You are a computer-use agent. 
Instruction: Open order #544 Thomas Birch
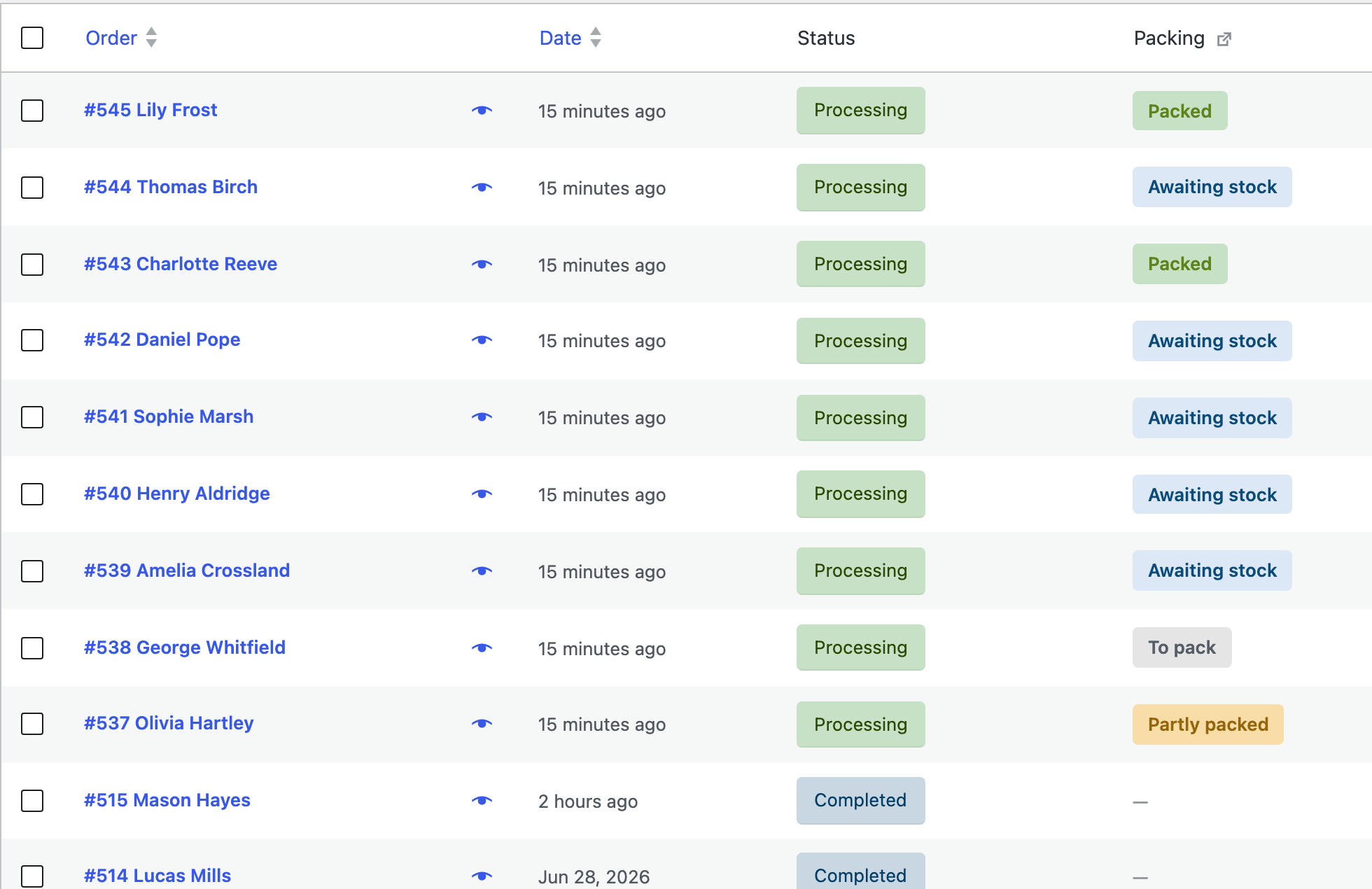[171, 187]
